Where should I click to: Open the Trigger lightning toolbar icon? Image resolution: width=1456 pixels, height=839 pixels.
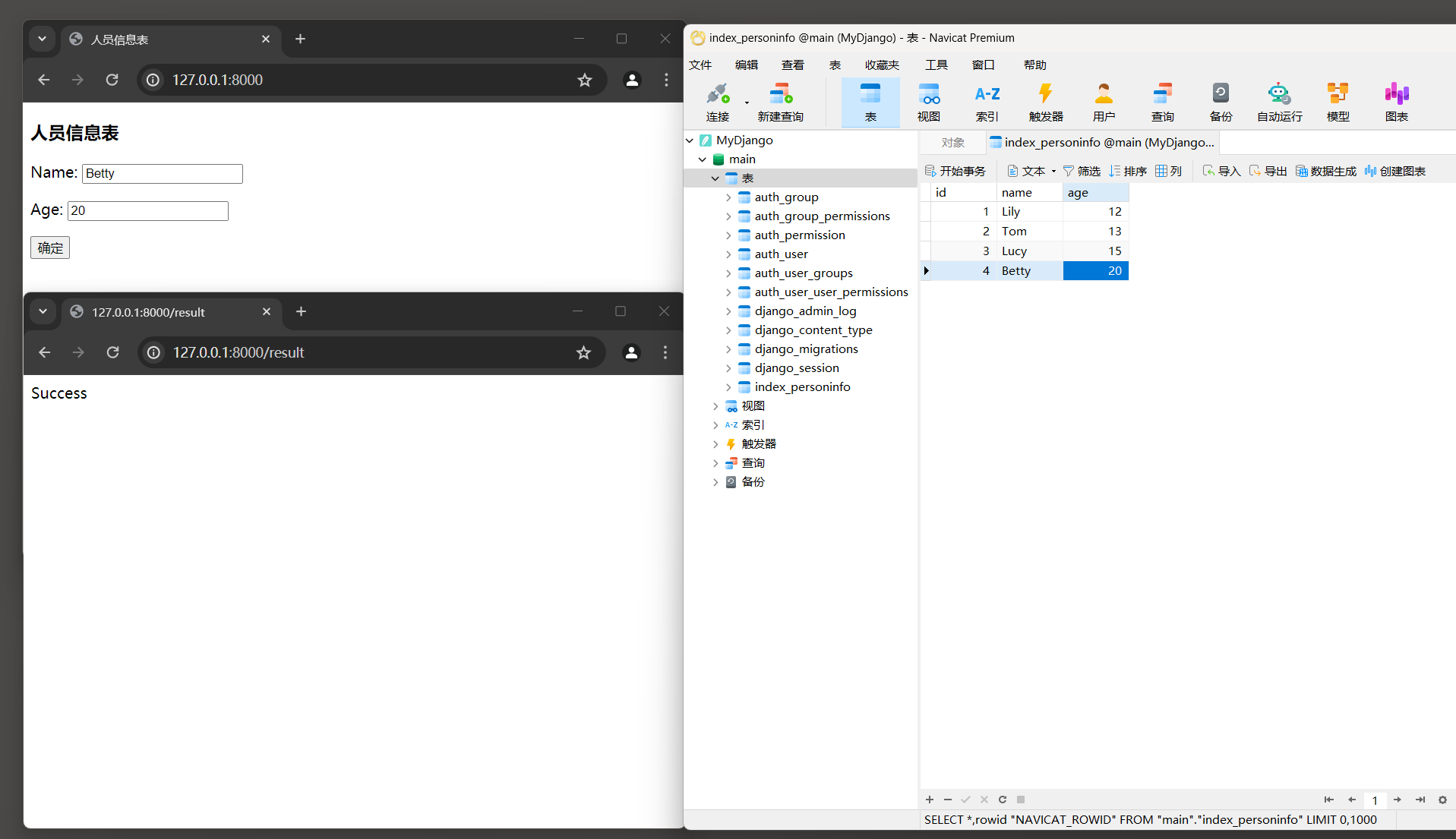1046,102
